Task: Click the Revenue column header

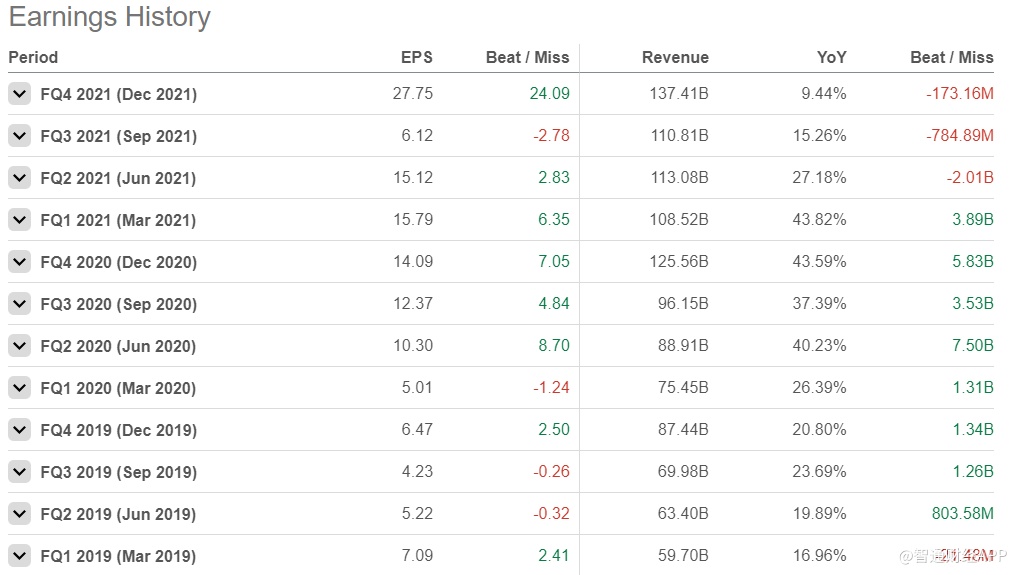Action: [675, 57]
